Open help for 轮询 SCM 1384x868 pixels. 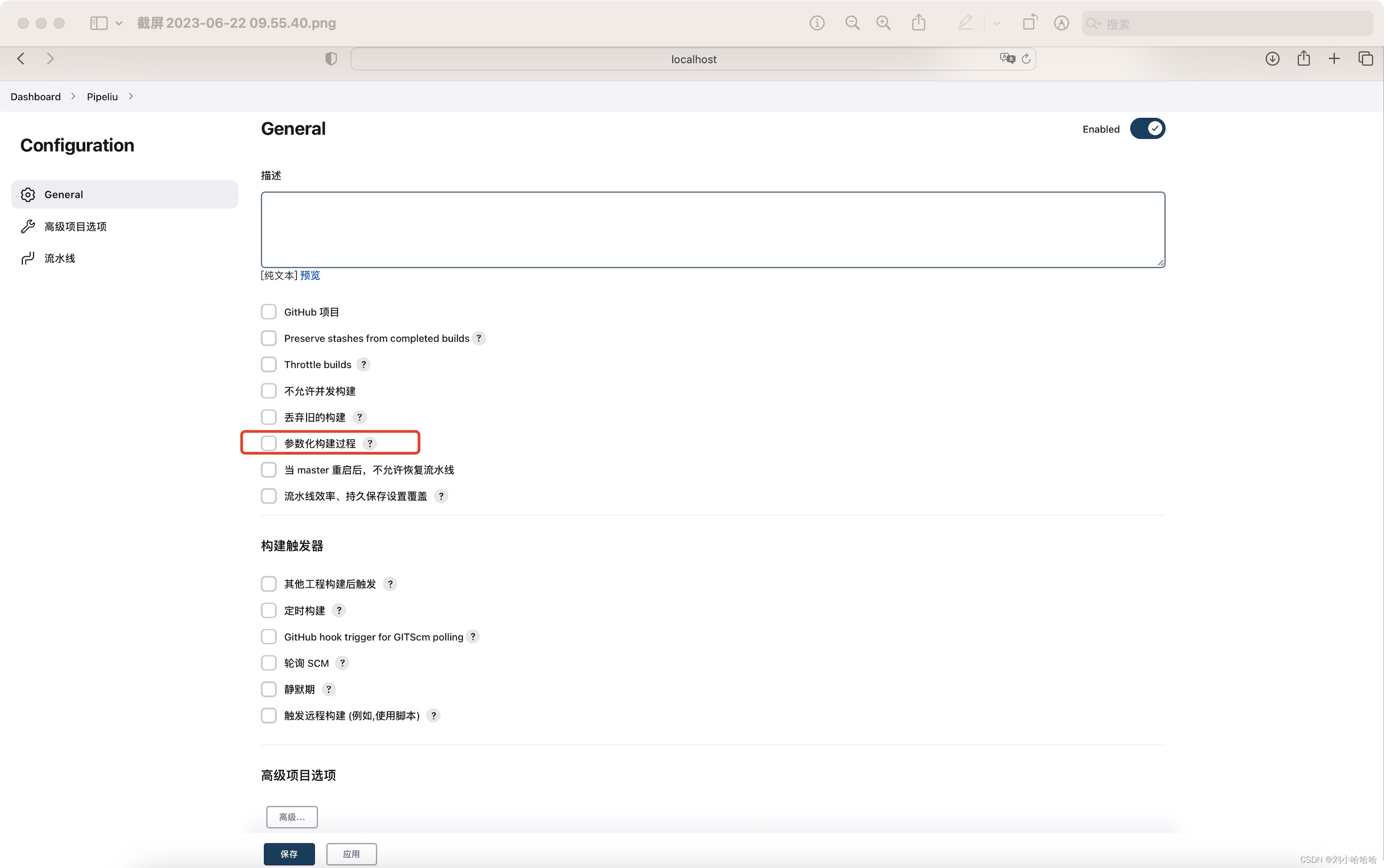click(x=342, y=663)
